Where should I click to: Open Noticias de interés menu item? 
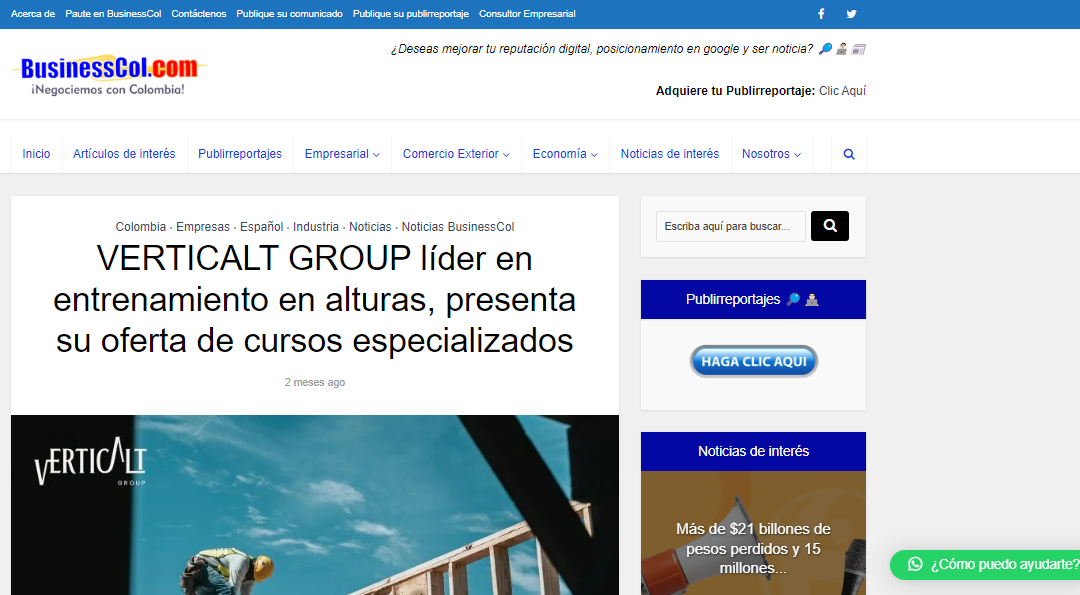(669, 154)
